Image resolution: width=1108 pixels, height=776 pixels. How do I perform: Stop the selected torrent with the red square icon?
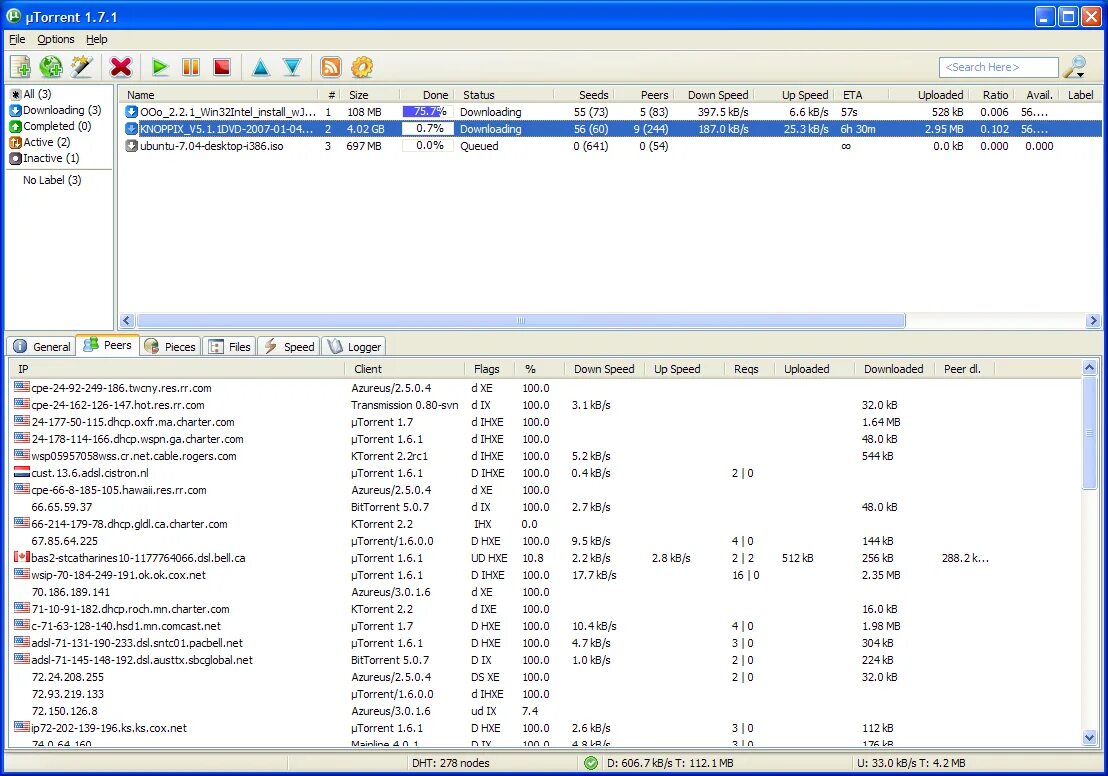pos(221,66)
